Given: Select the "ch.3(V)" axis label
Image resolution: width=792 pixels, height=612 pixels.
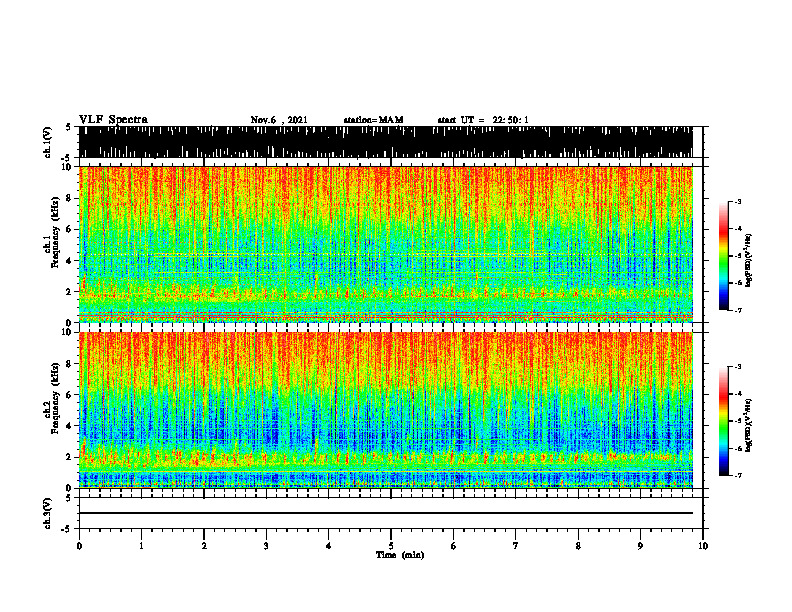Looking at the screenshot, I should tap(48, 513).
